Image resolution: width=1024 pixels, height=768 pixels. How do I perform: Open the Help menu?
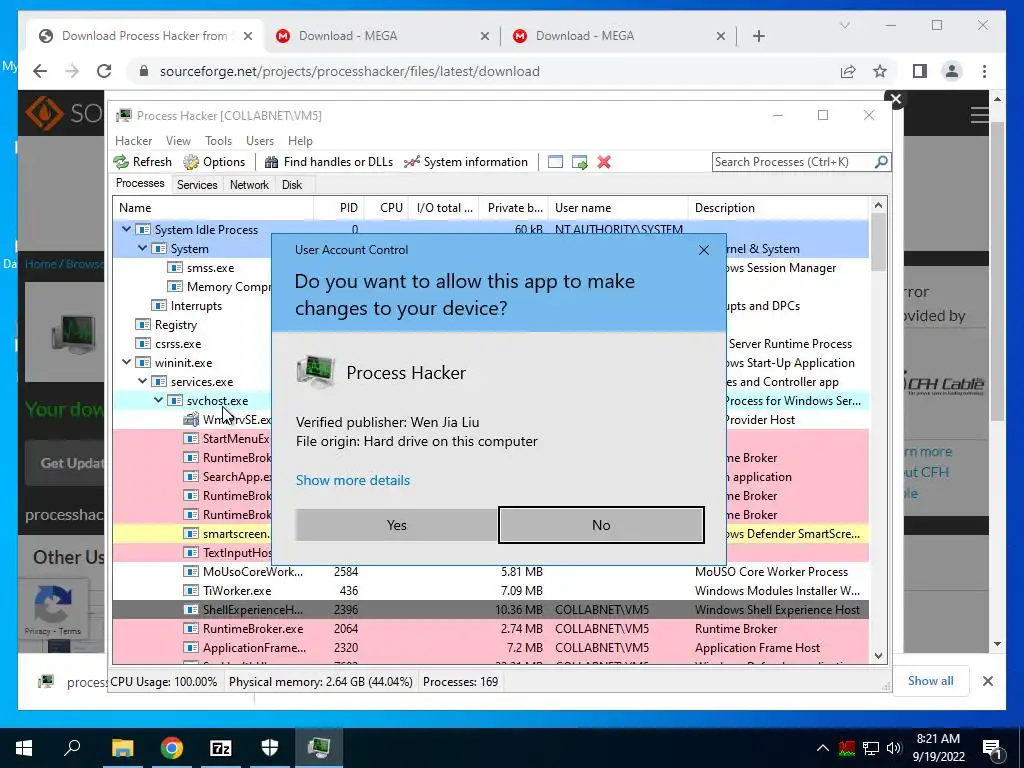(x=300, y=141)
